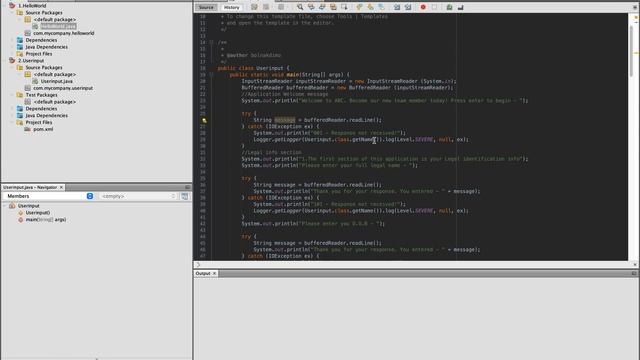The width and height of the screenshot is (640, 360).
Task: Click the editor vertical scrollbar
Action: tap(631, 51)
